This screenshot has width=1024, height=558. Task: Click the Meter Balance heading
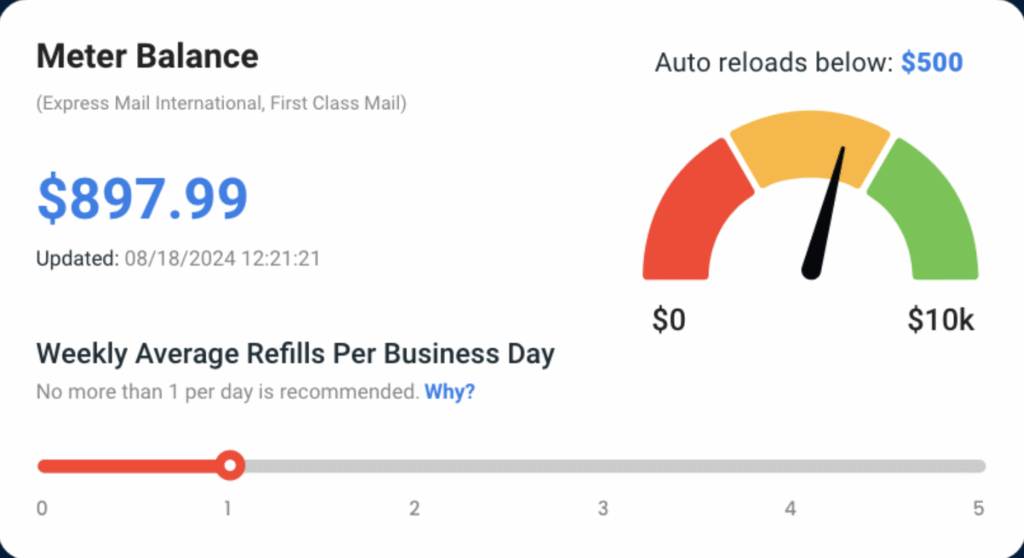pos(147,56)
